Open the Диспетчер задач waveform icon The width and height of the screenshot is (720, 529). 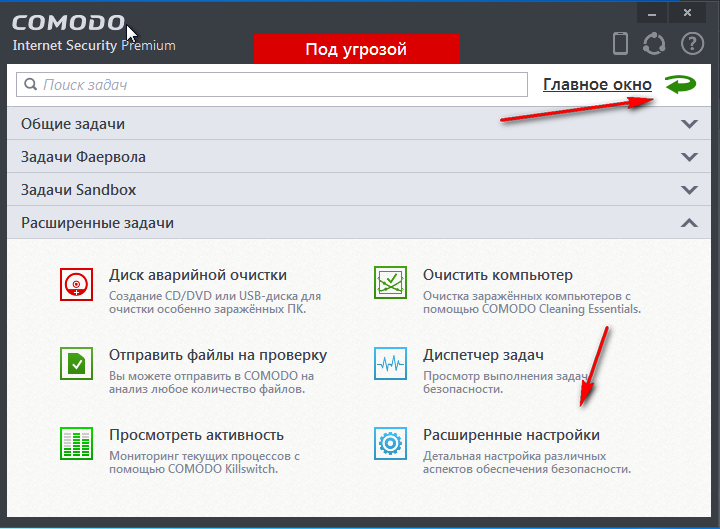click(x=390, y=363)
